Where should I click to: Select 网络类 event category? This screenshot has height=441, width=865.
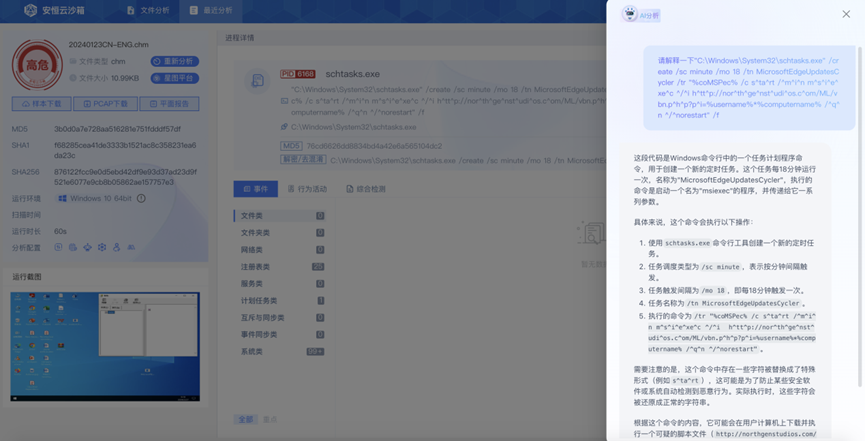pyautogui.click(x=252, y=250)
